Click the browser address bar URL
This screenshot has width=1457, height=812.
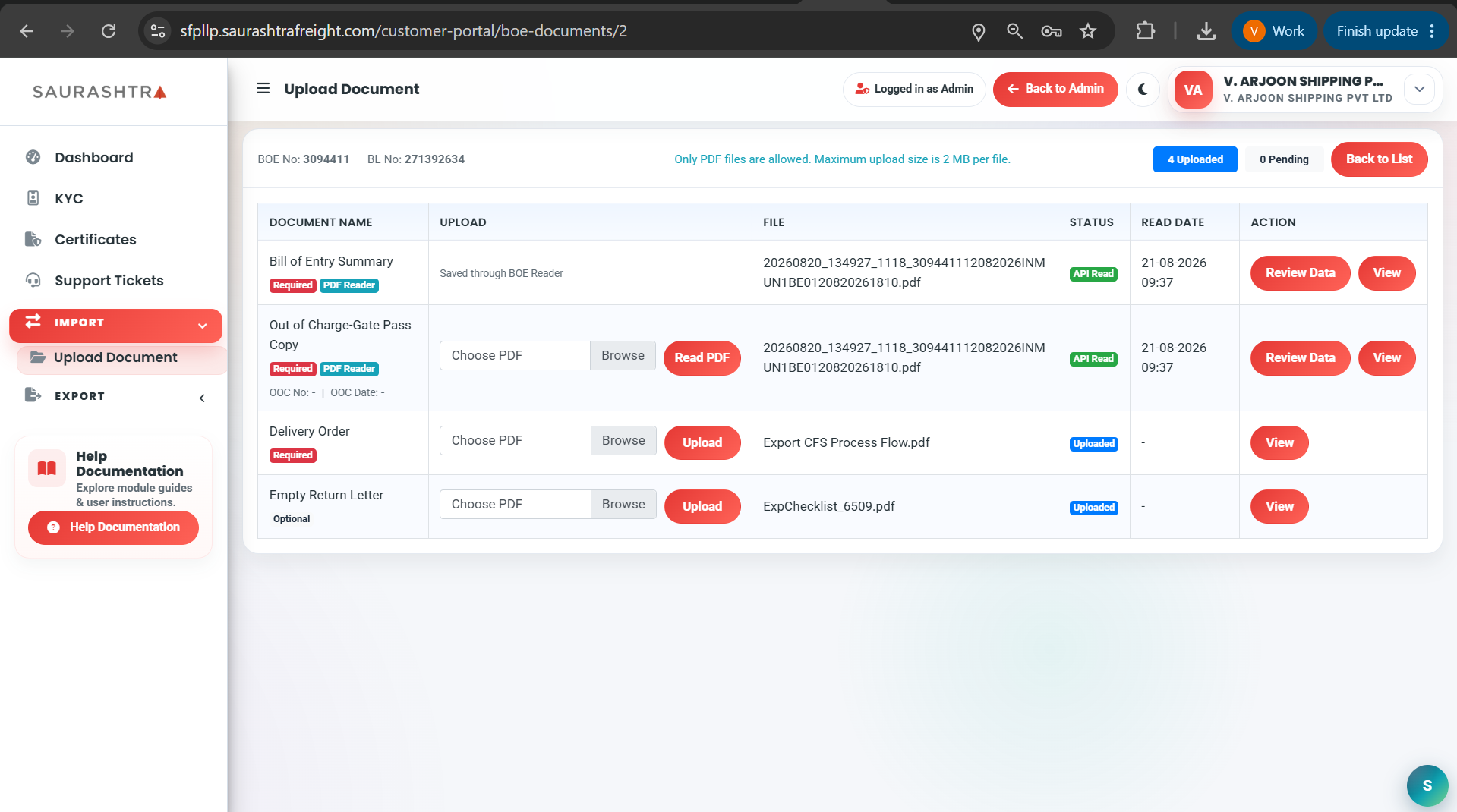[x=403, y=31]
